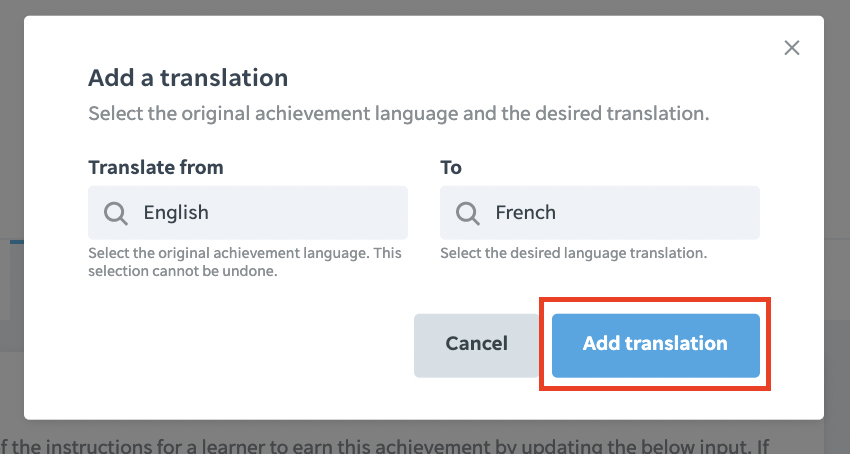
Task: Click the magnifier icon beside English
Action: [x=115, y=213]
